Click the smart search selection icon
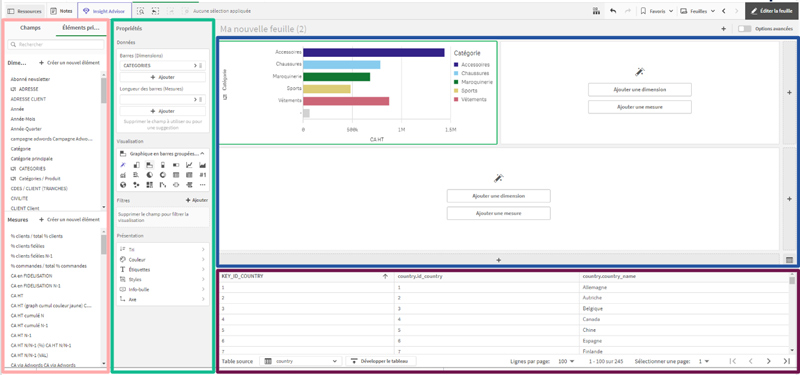The image size is (800, 375). (141, 11)
